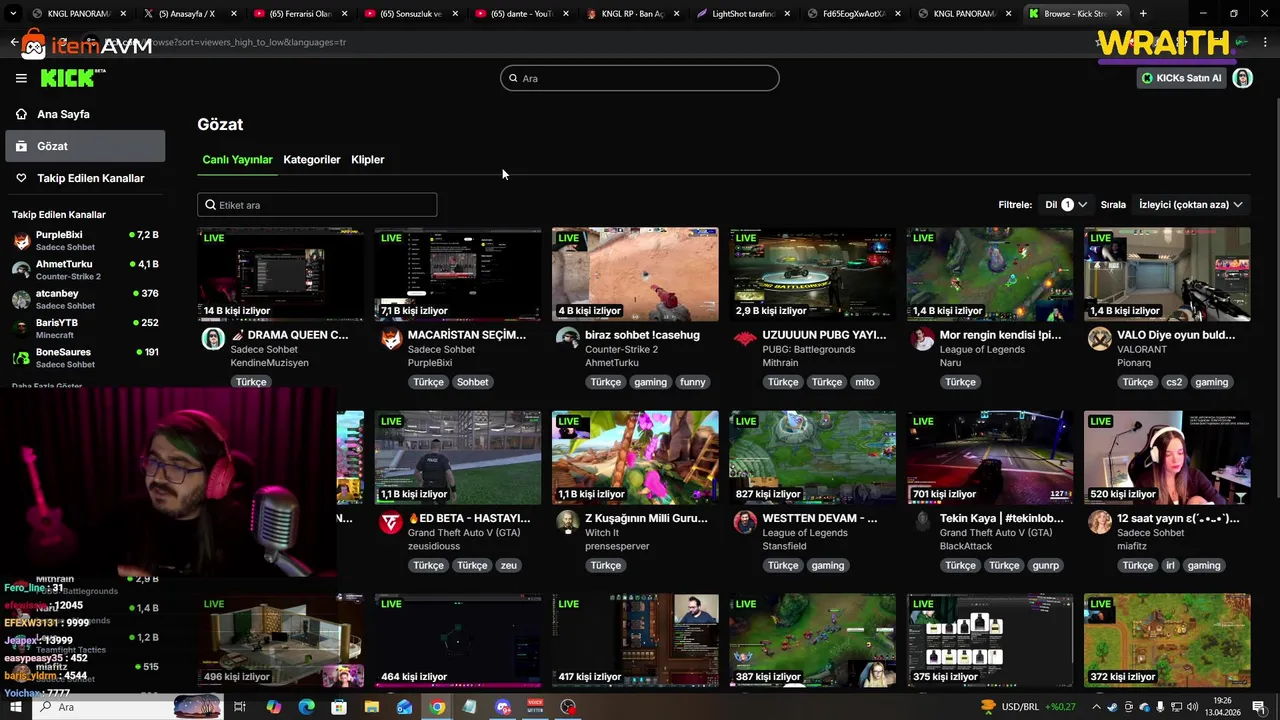1280x720 pixels.
Task: Open Task View in taskbar
Action: click(x=240, y=707)
